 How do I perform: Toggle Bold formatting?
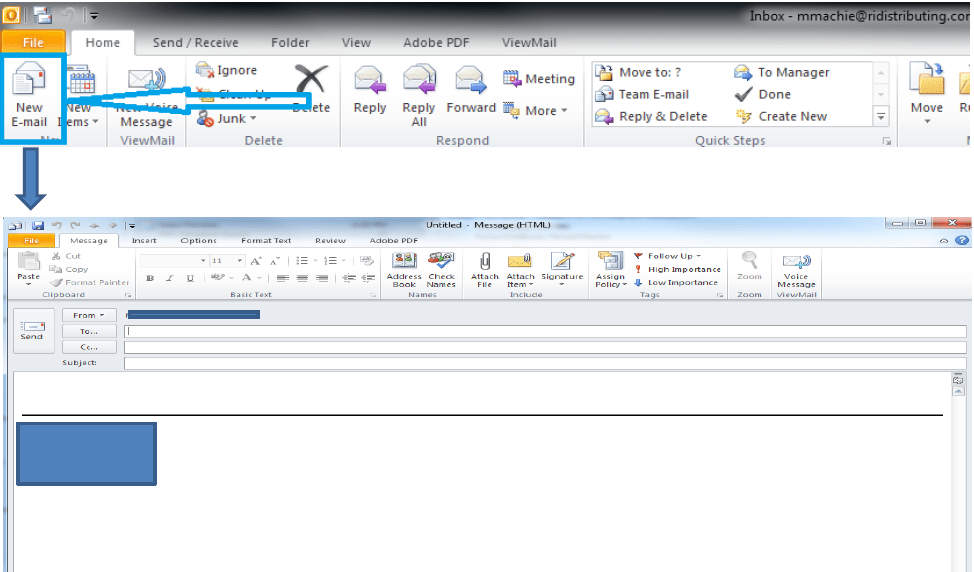click(150, 278)
